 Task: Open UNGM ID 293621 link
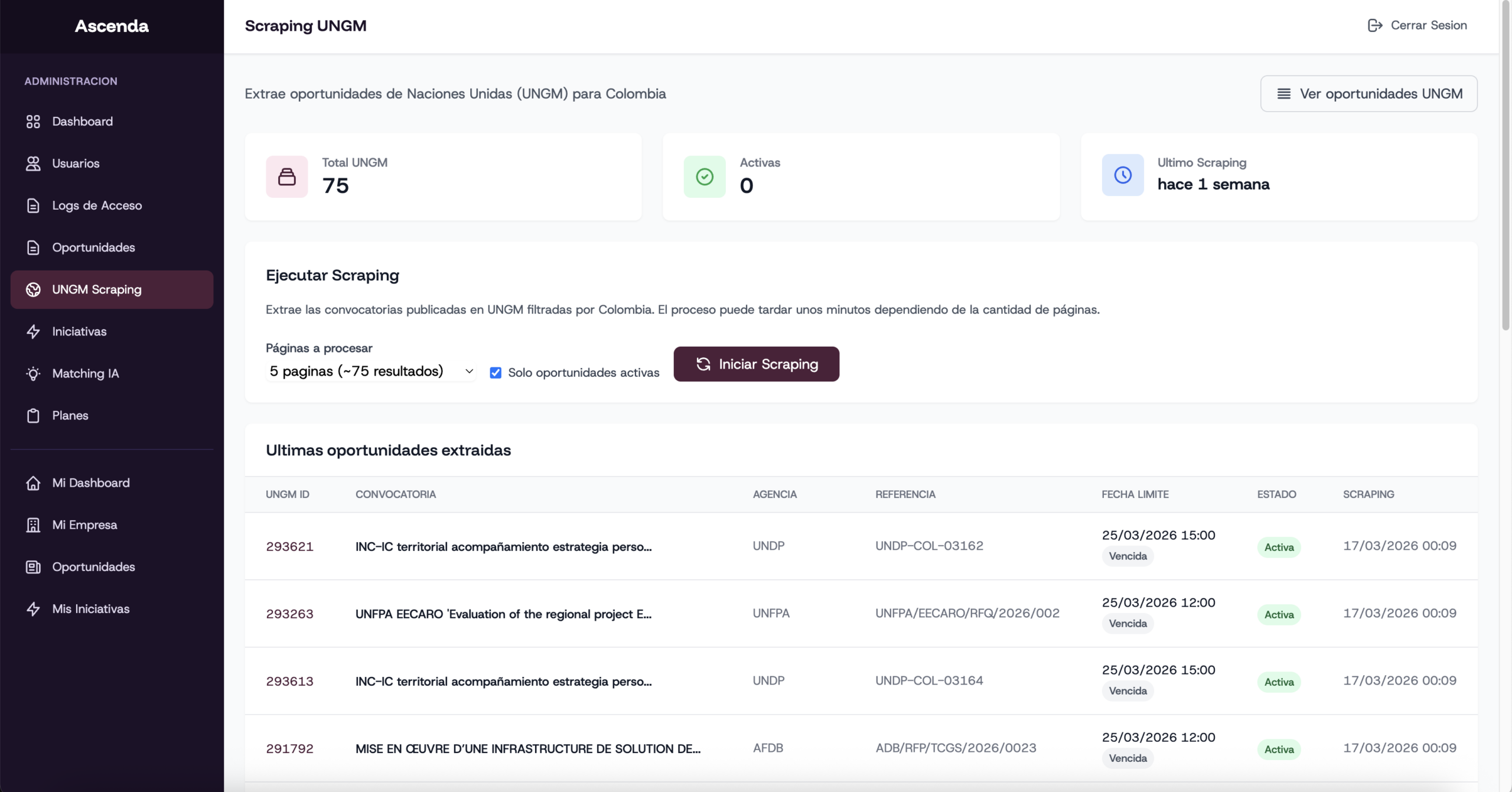click(289, 546)
